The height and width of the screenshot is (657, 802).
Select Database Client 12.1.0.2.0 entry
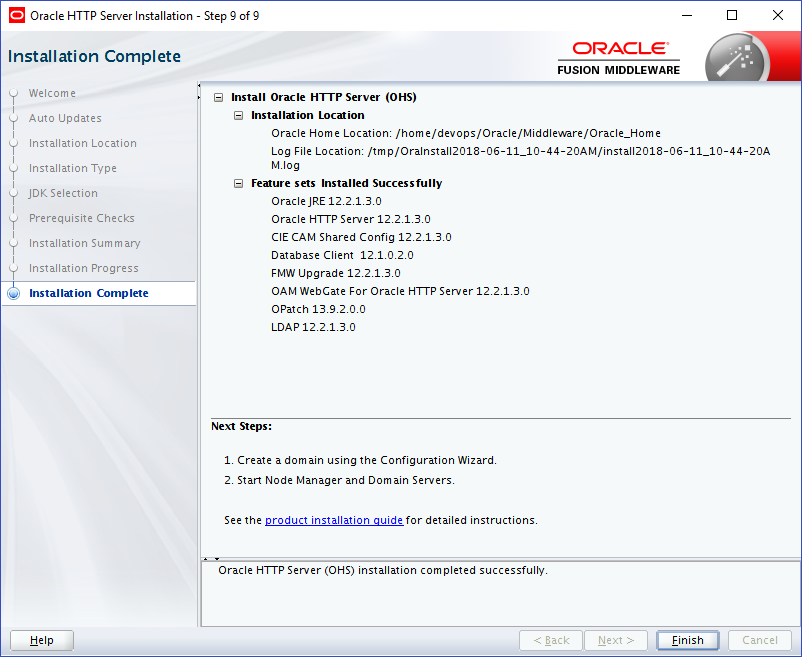[x=342, y=255]
